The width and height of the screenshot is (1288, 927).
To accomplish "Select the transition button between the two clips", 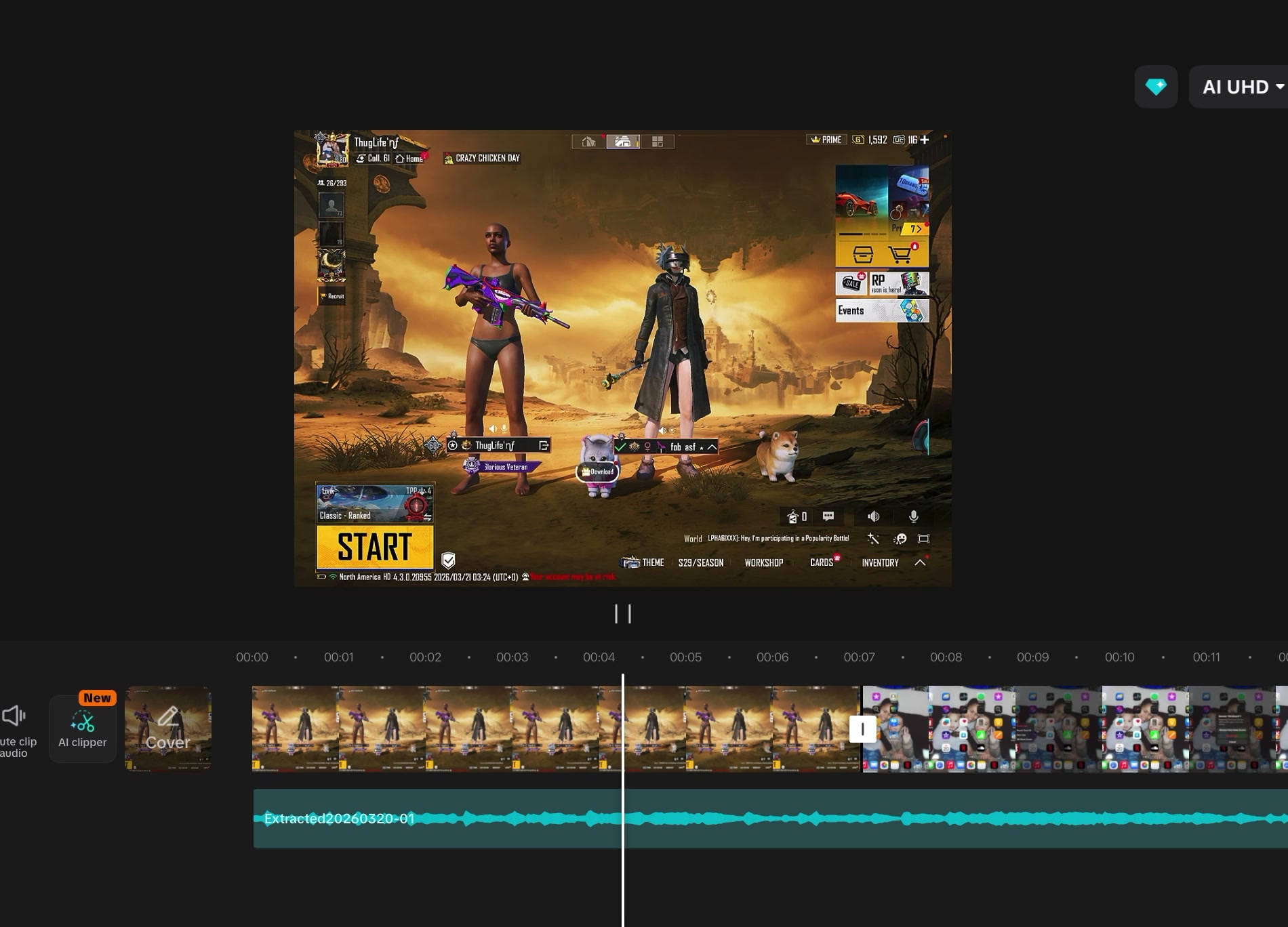I will [862, 729].
